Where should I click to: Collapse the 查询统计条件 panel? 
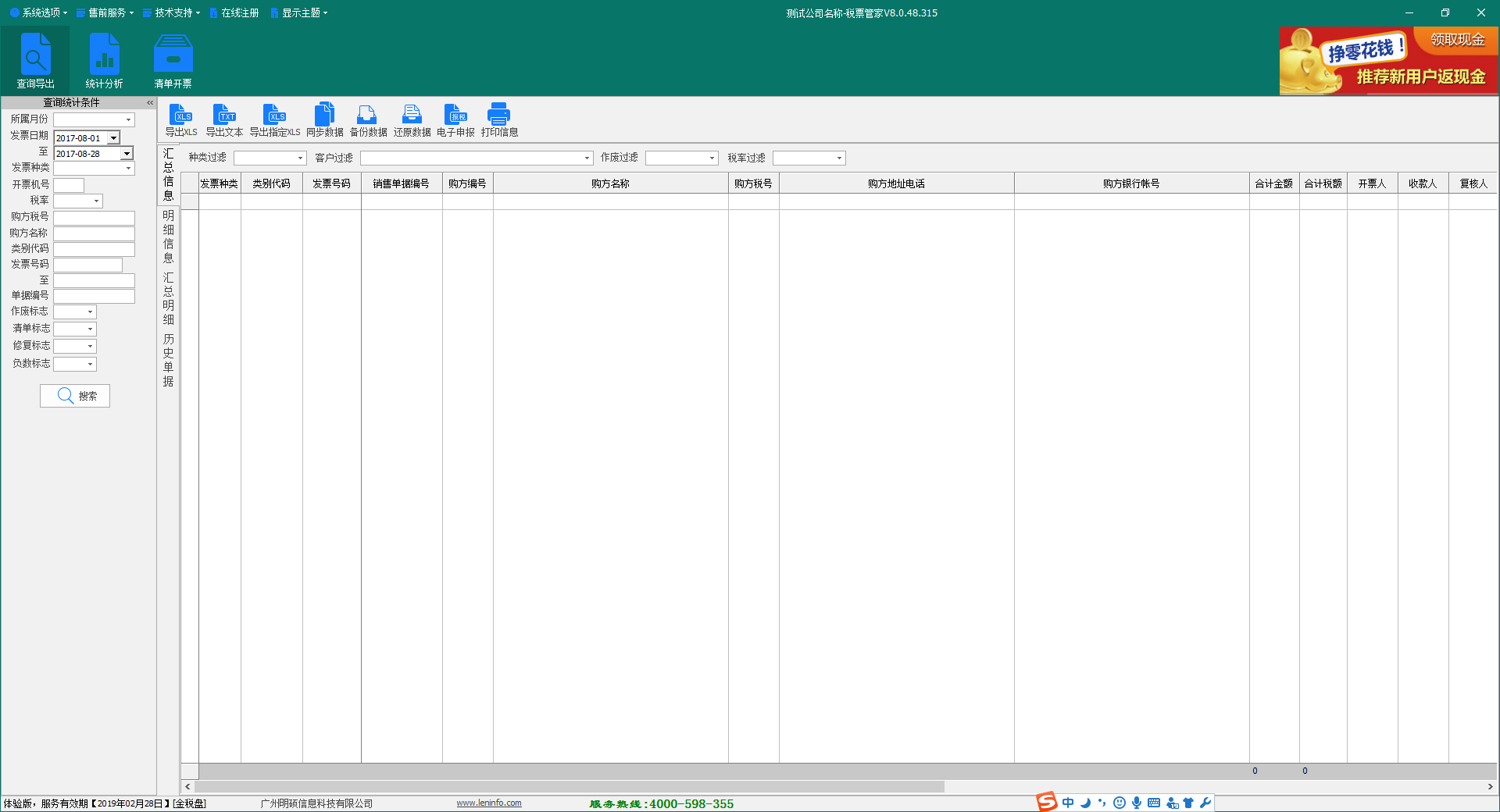tap(150, 102)
